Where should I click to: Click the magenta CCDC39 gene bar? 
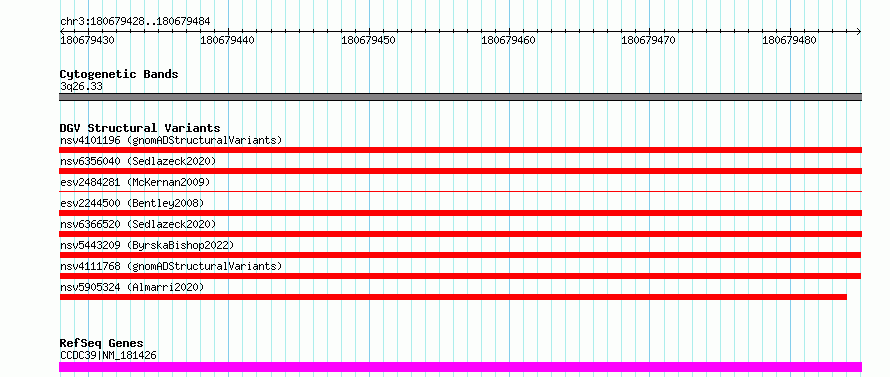click(x=460, y=367)
